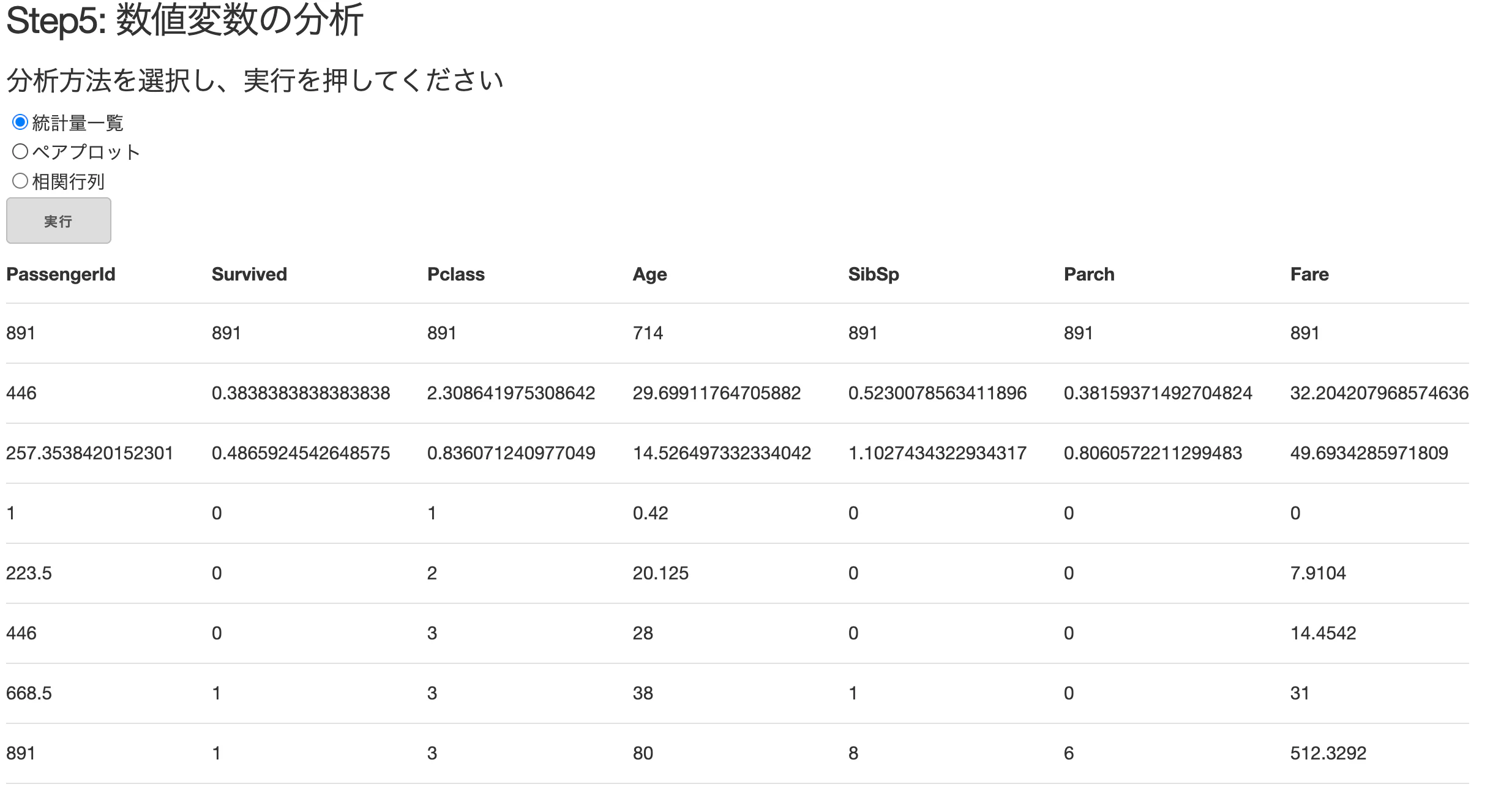Click the Pclass mean 2.308641975308642
The image size is (1512, 795).
(x=511, y=393)
